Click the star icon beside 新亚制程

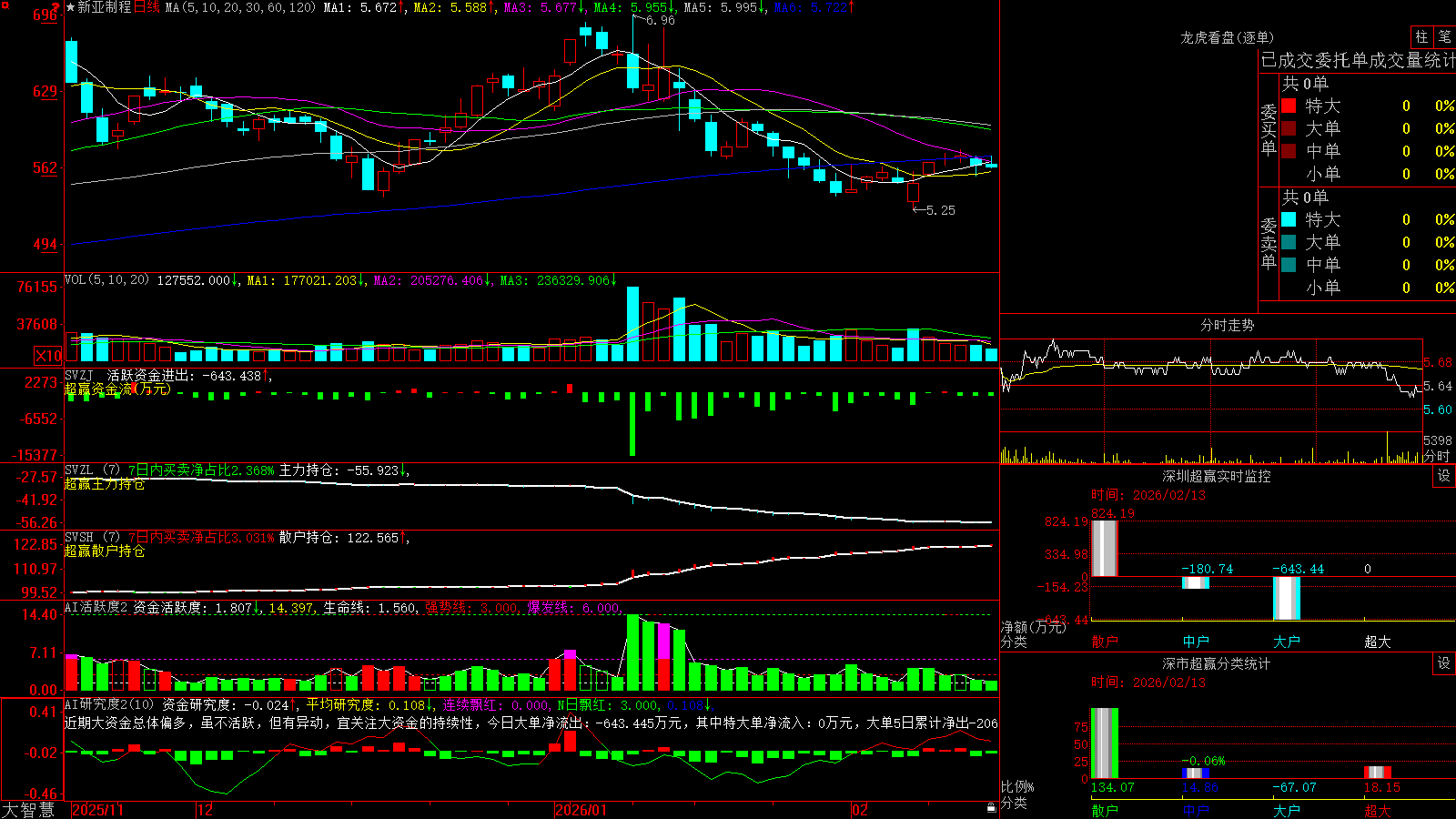(x=70, y=7)
